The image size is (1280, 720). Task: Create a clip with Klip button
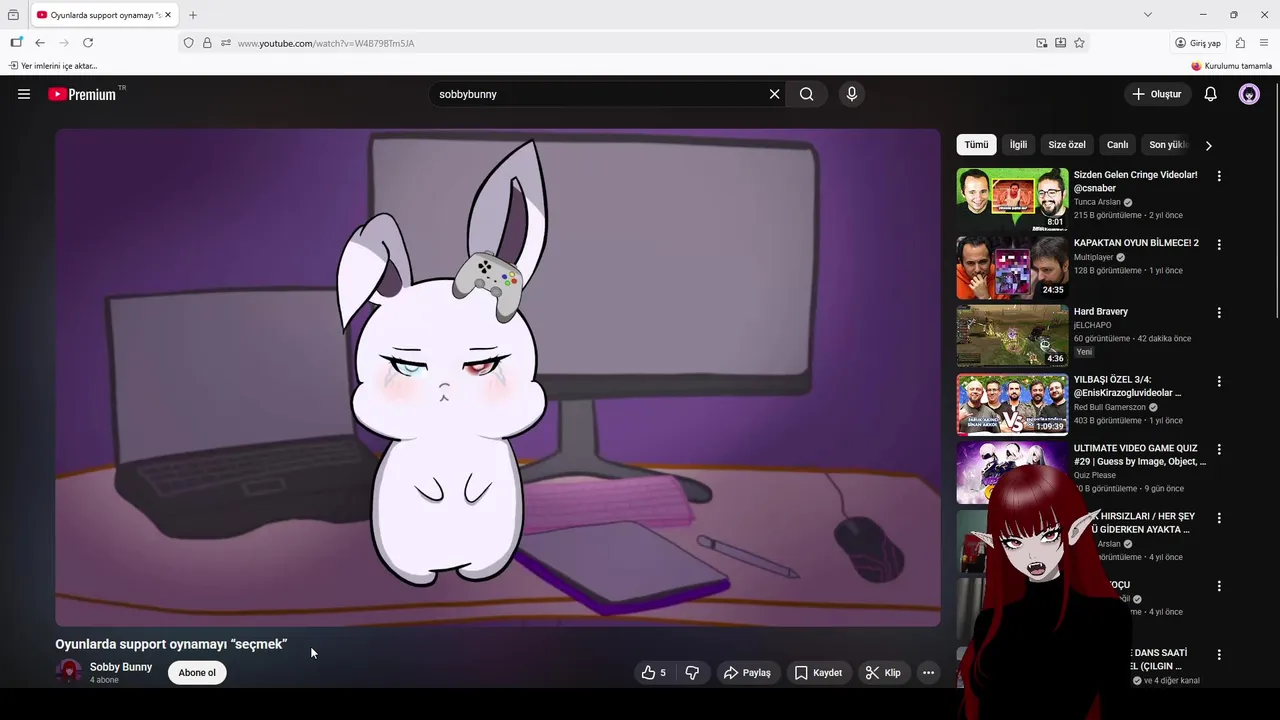(x=883, y=673)
